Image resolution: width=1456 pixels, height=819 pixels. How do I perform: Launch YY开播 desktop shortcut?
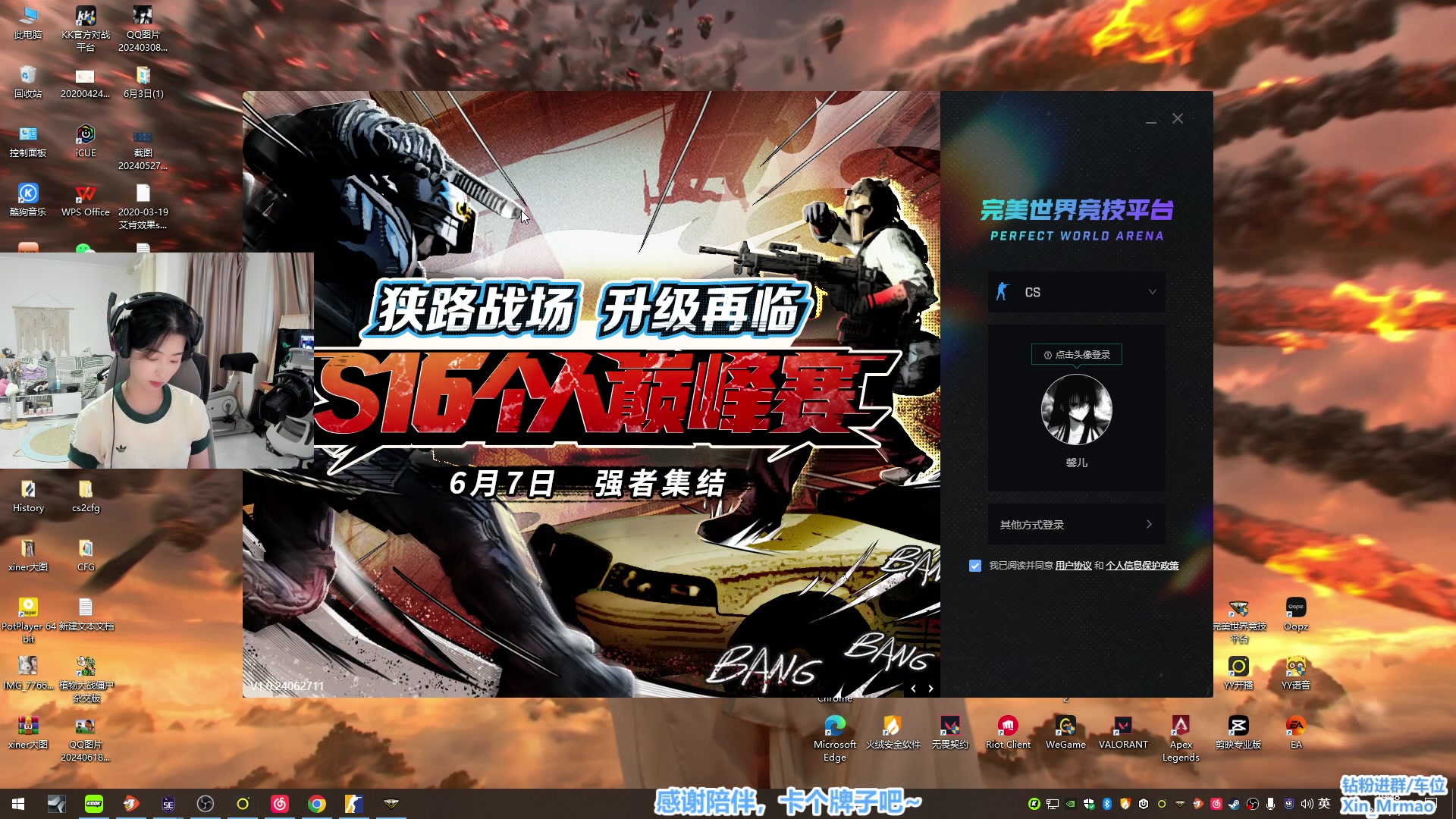(1238, 673)
